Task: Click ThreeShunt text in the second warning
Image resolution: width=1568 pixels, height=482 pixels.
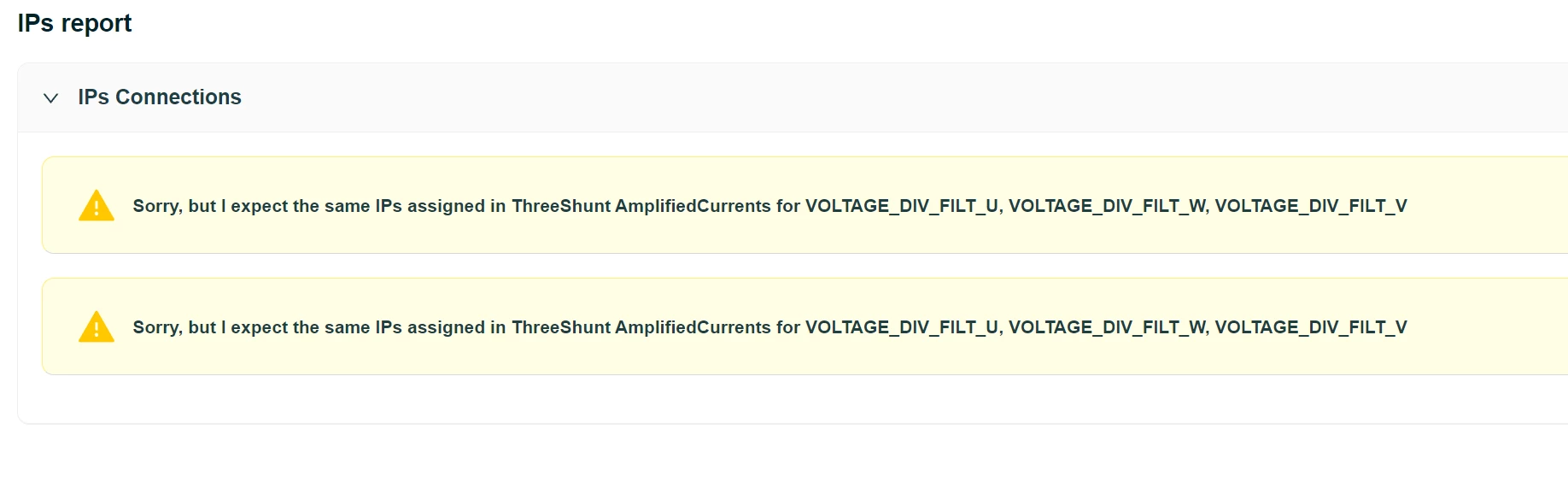Action: click(x=561, y=327)
